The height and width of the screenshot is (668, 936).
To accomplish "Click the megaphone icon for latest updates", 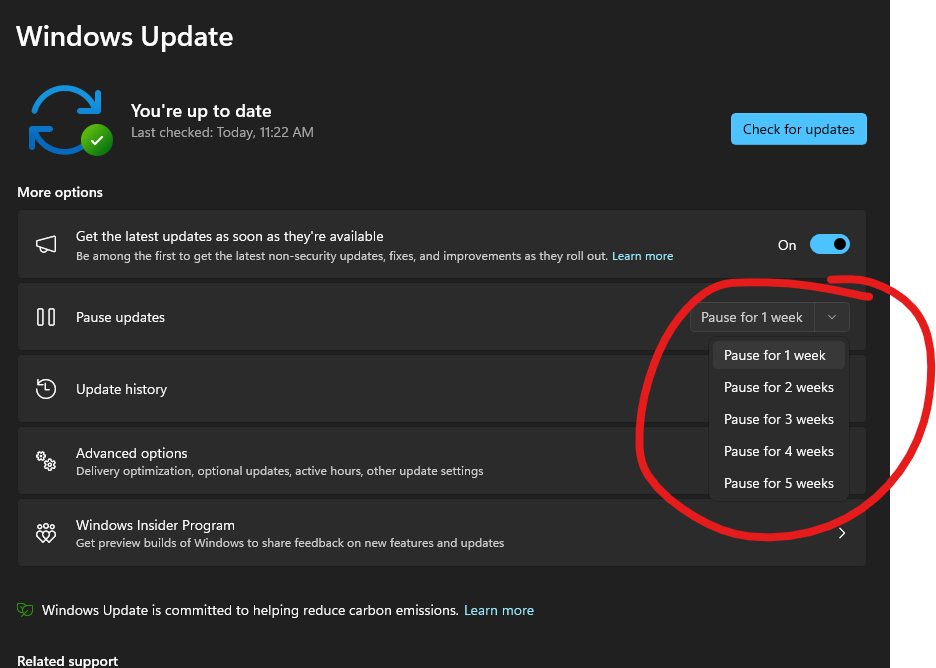I will [x=46, y=244].
